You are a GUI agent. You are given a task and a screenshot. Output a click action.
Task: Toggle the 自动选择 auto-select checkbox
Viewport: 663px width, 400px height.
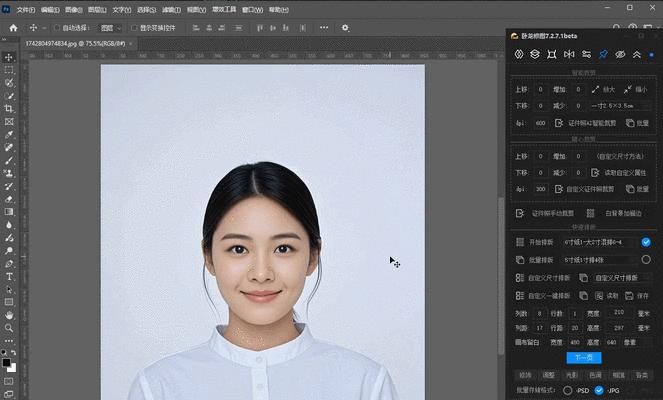coord(57,27)
